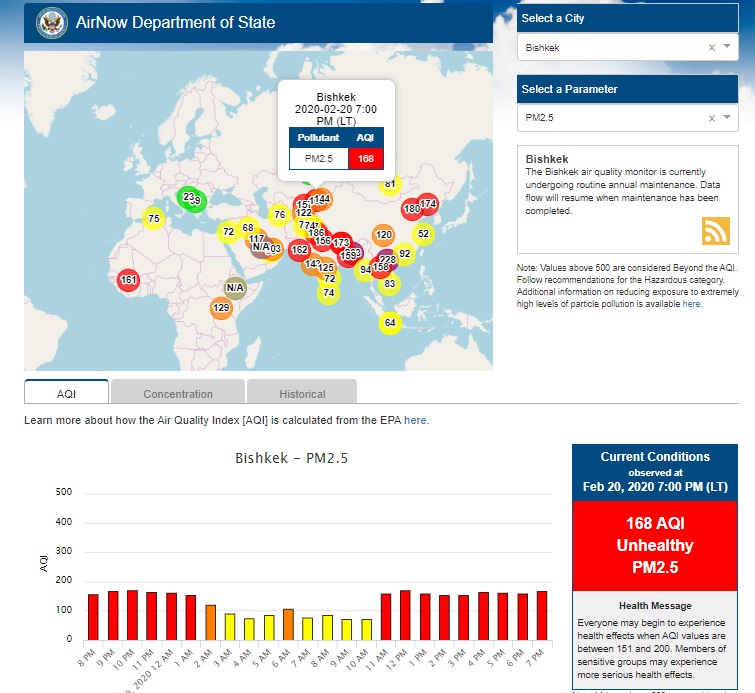Image resolution: width=755 pixels, height=693 pixels.
Task: Click the Bishkek city combo box
Action: tap(610, 47)
